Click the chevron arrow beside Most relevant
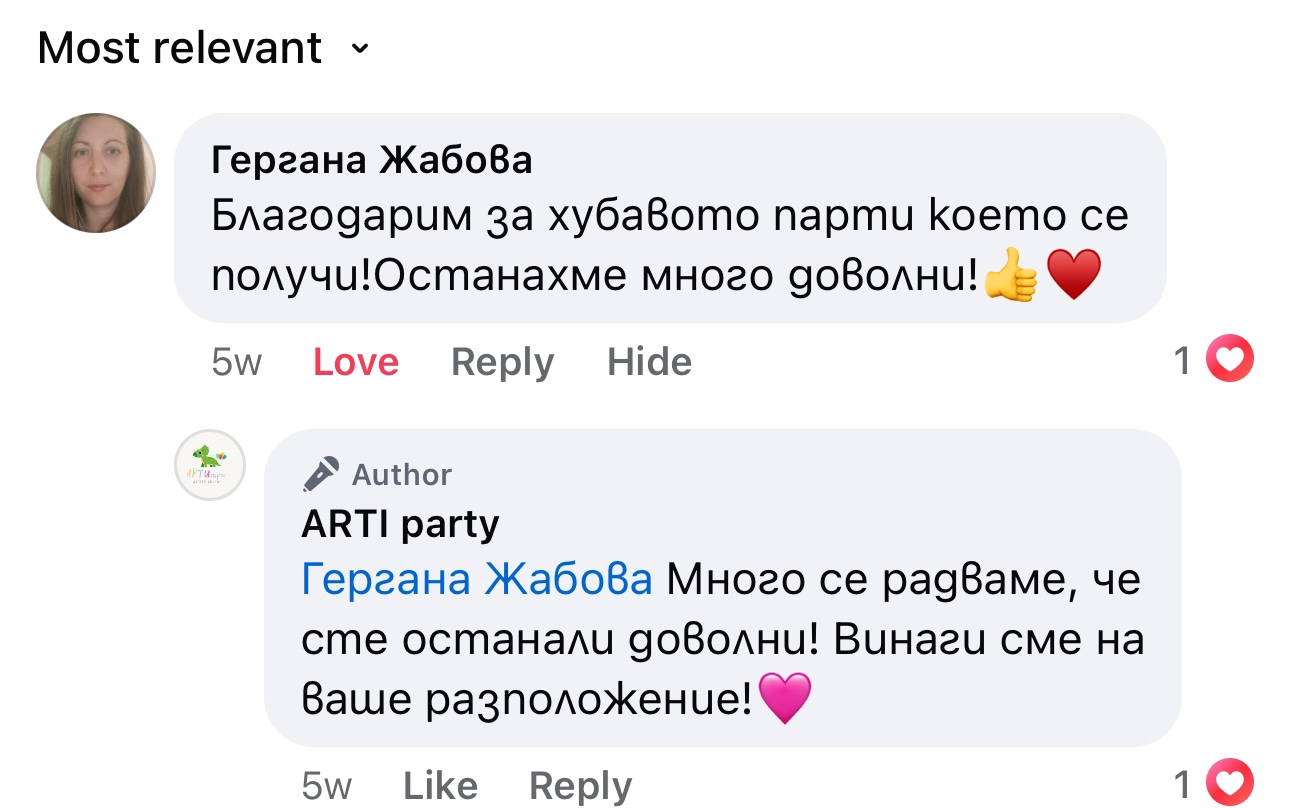 click(361, 49)
